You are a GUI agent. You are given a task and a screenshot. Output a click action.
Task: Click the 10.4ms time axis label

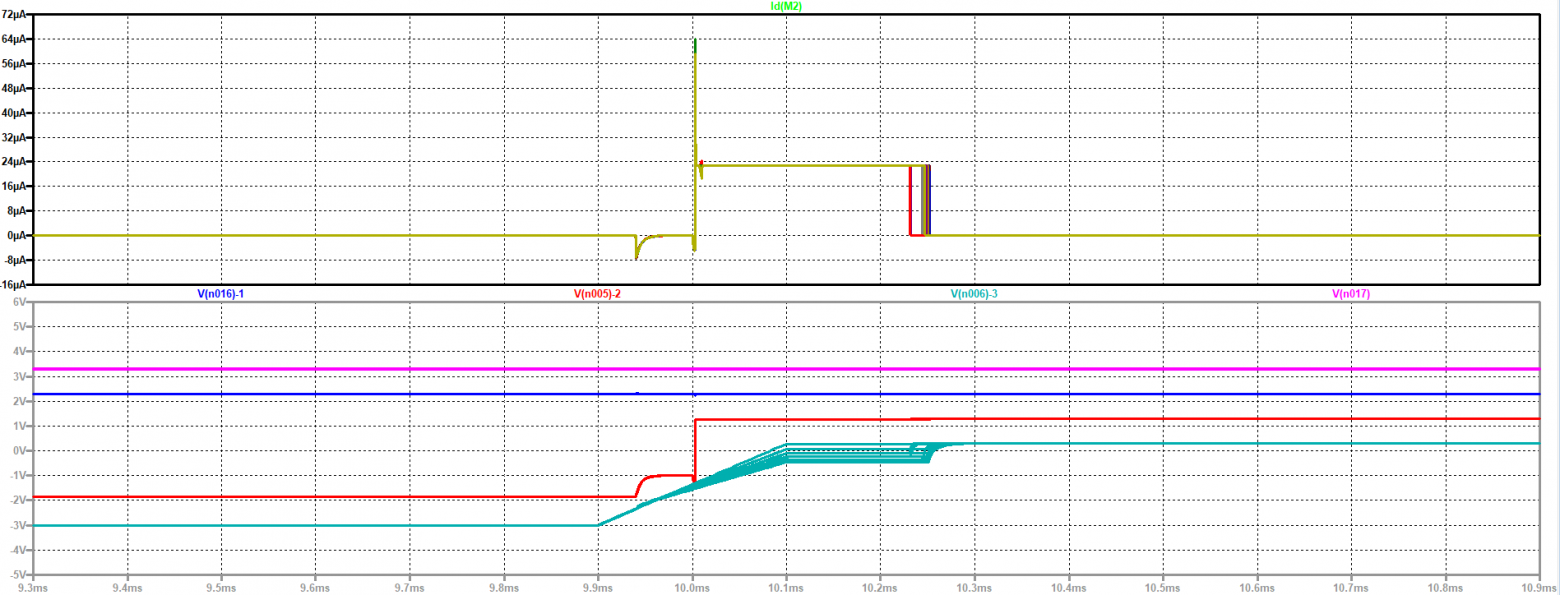click(x=1068, y=588)
